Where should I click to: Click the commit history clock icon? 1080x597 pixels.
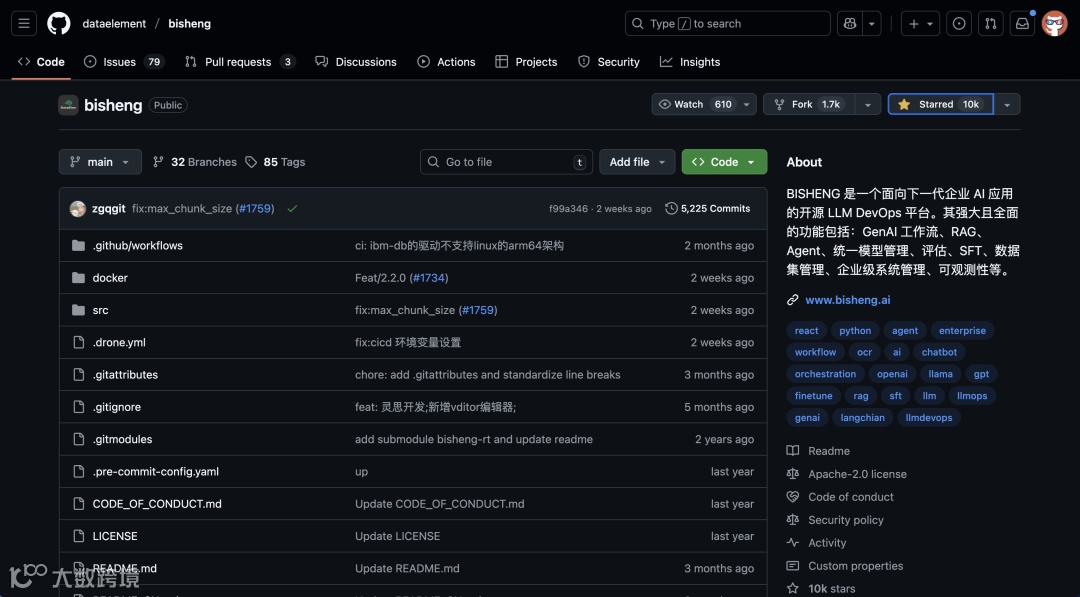pos(671,209)
